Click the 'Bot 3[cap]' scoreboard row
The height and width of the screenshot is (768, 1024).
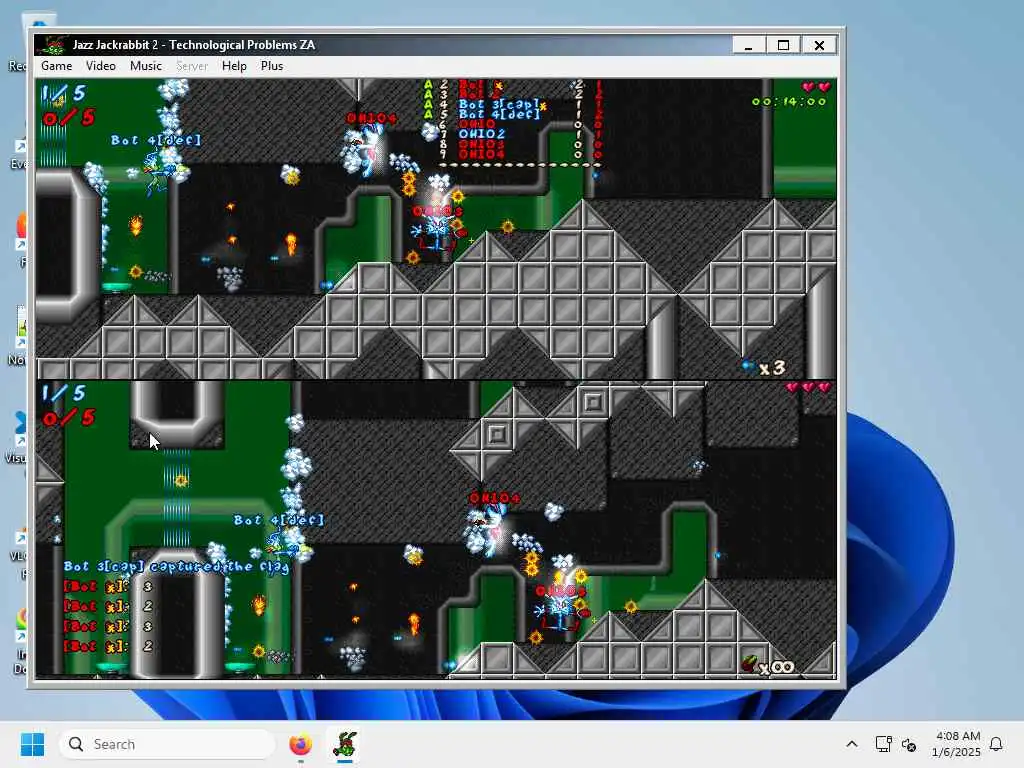tap(500, 104)
